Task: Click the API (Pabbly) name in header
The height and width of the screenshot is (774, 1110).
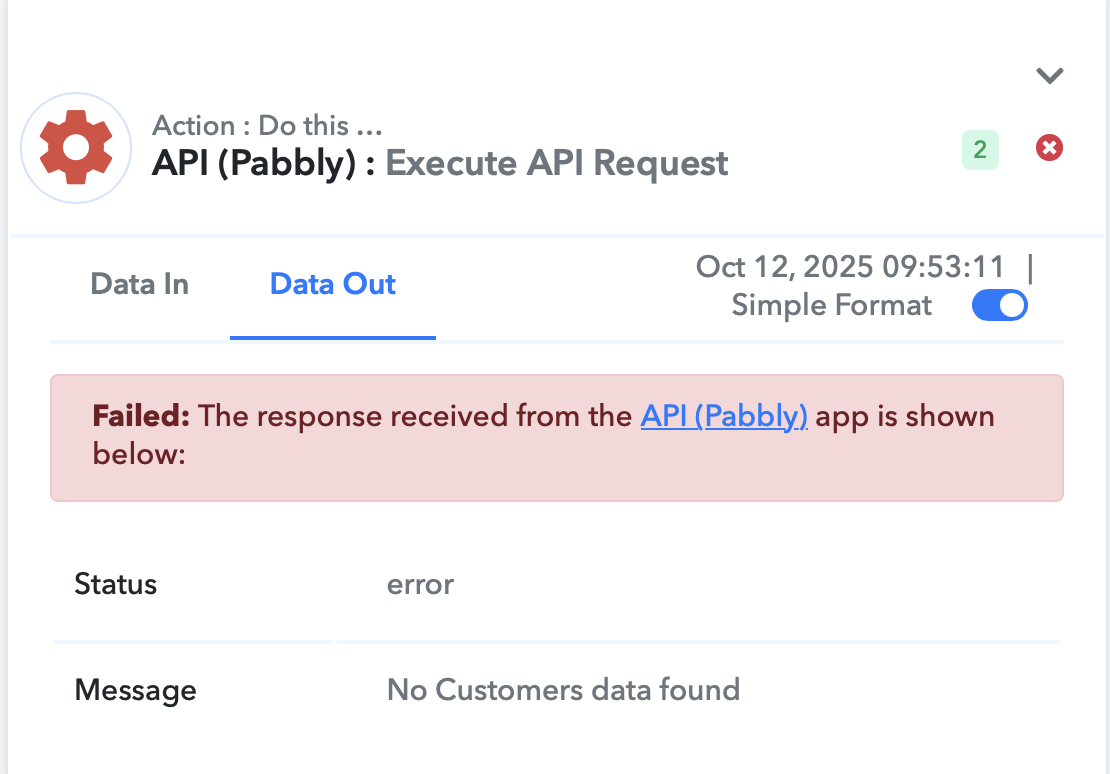Action: point(253,164)
